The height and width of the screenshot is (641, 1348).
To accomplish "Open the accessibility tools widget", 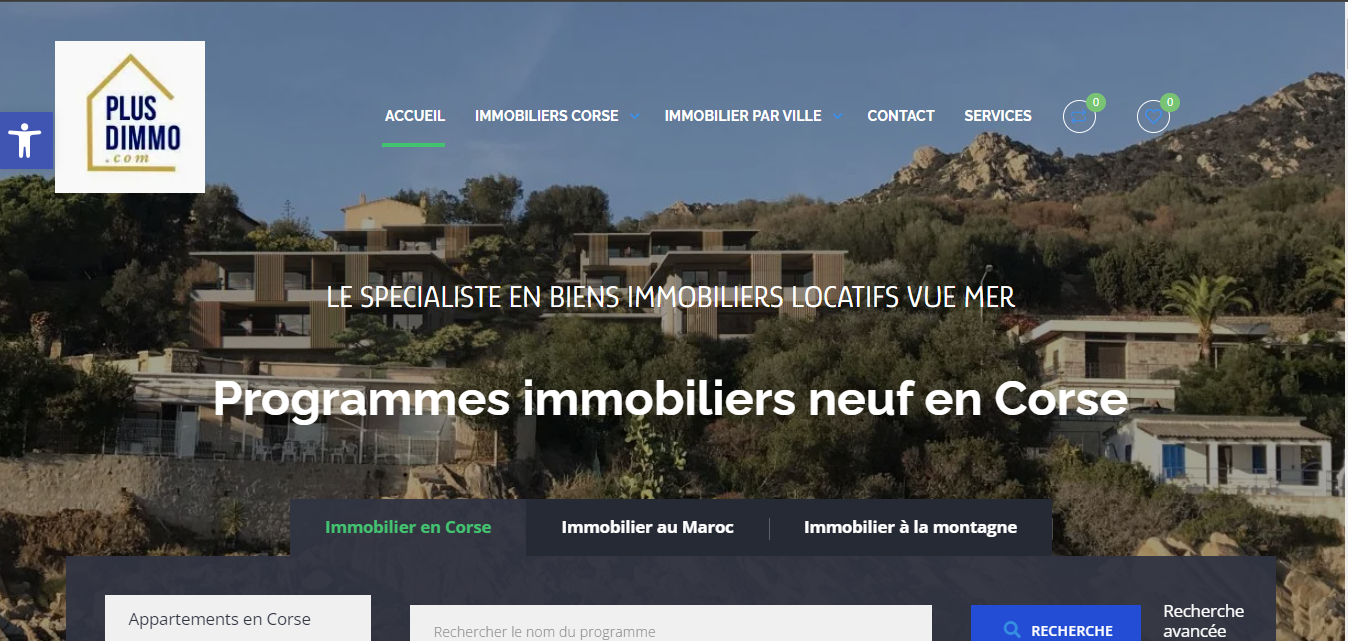I will point(25,140).
